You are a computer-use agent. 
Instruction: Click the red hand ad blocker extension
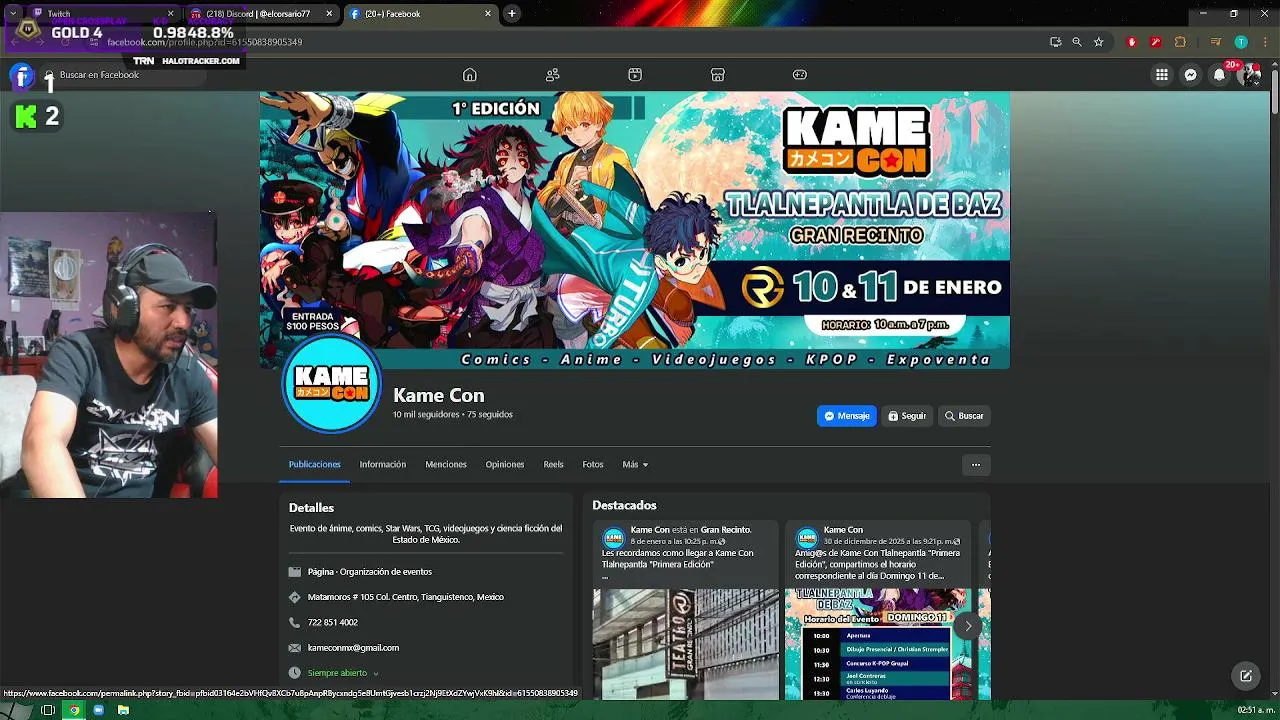pyautogui.click(x=1132, y=42)
